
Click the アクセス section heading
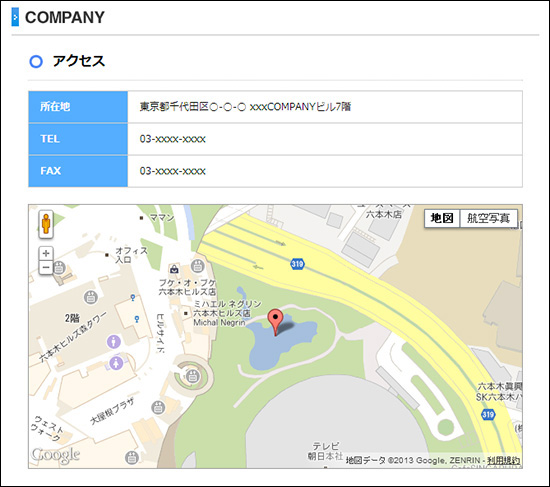pyautogui.click(x=79, y=61)
